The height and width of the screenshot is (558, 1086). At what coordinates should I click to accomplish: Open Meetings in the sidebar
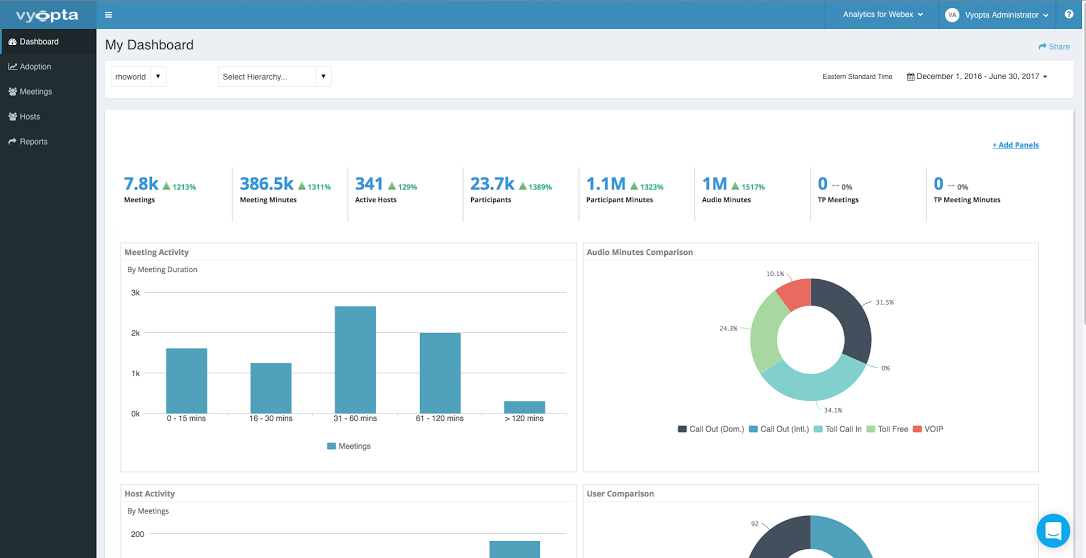(48, 91)
